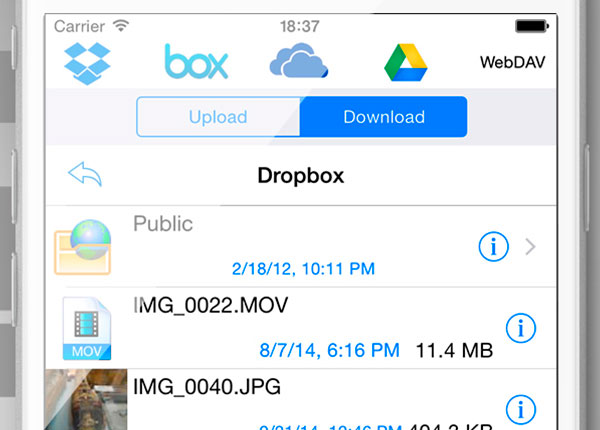600x430 pixels.
Task: Tap the Dropbox title header
Action: (300, 176)
